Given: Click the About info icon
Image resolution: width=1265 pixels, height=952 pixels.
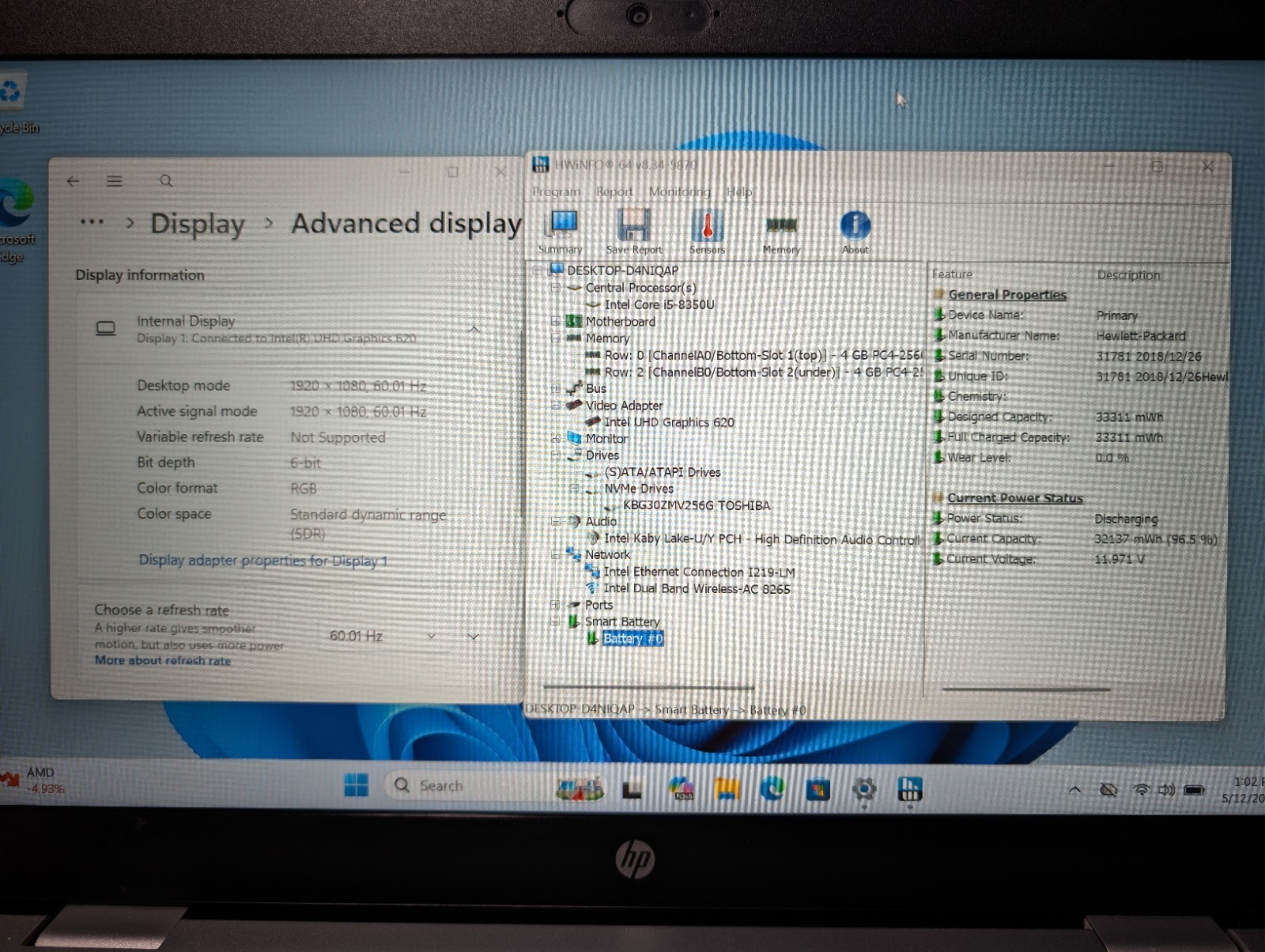Looking at the screenshot, I should [855, 231].
